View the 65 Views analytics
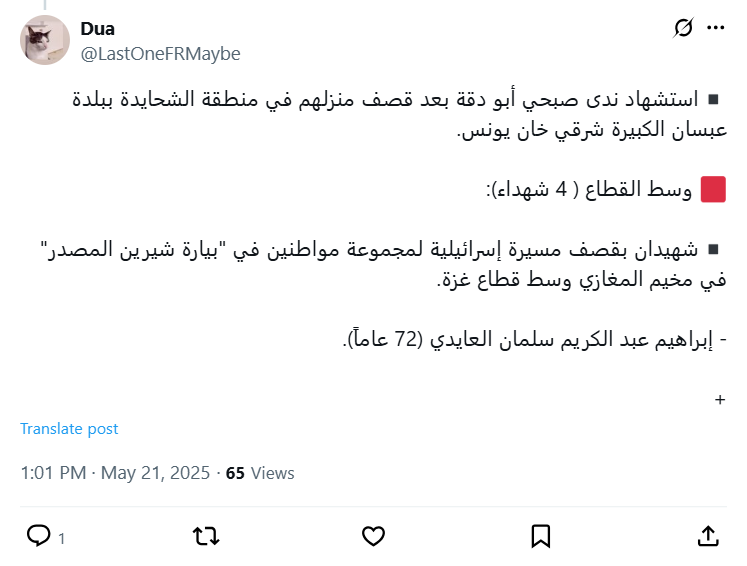Image resolution: width=747 pixels, height=566 pixels. pos(260,473)
